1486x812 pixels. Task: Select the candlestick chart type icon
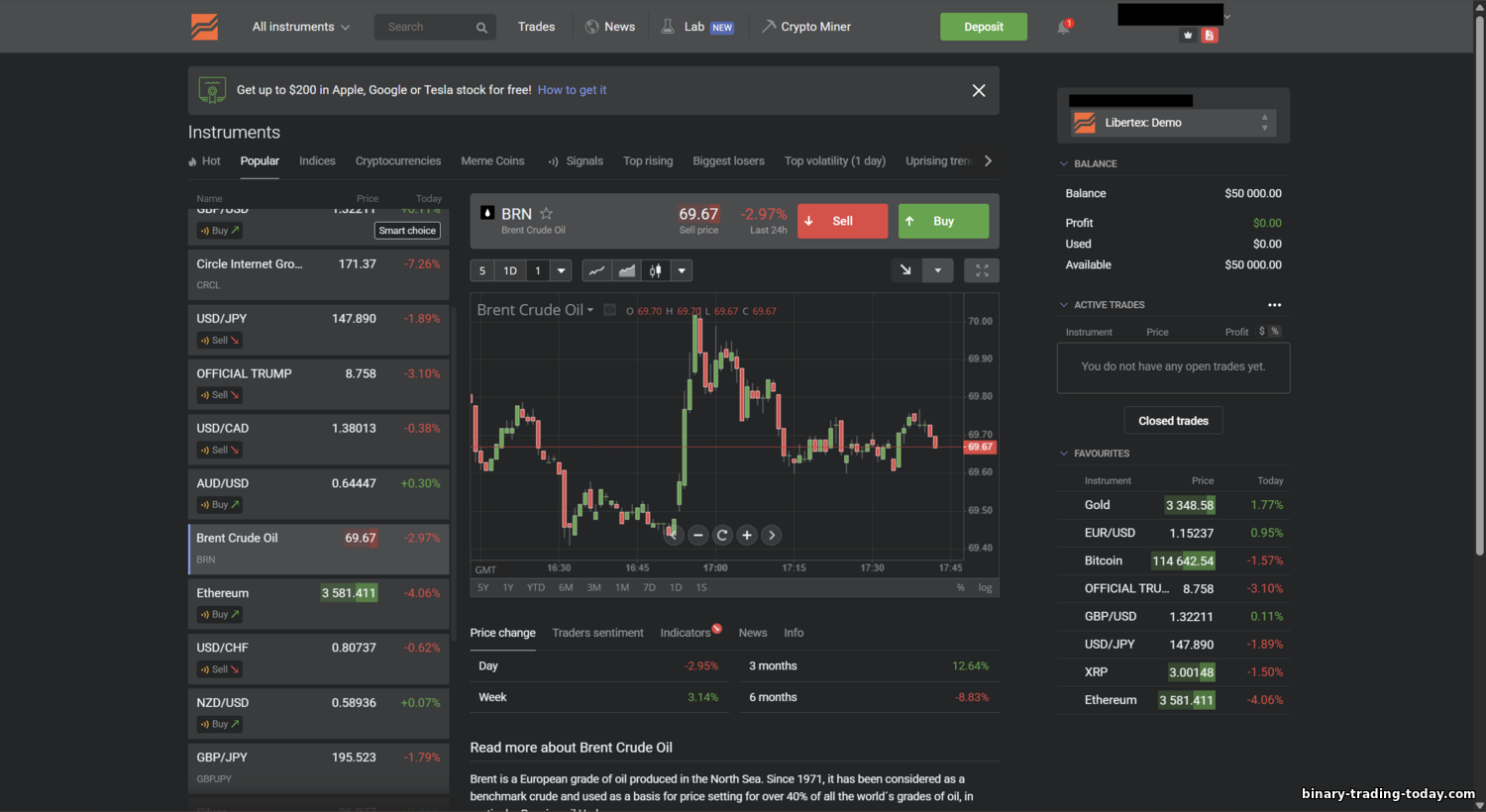pos(655,270)
